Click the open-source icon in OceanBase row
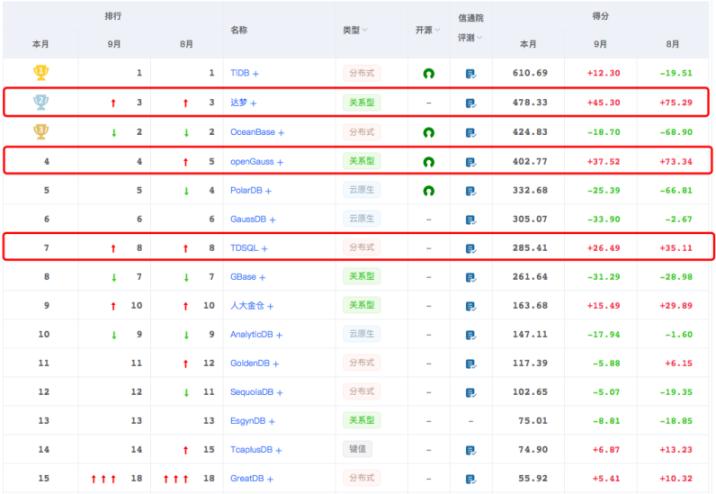This screenshot has height=494, width=716. coord(428,132)
